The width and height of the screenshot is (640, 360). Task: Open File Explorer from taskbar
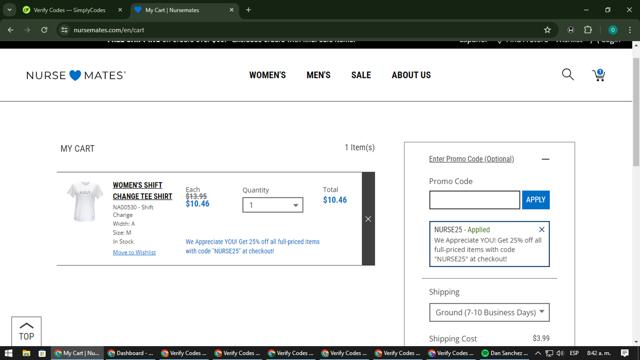[26, 353]
